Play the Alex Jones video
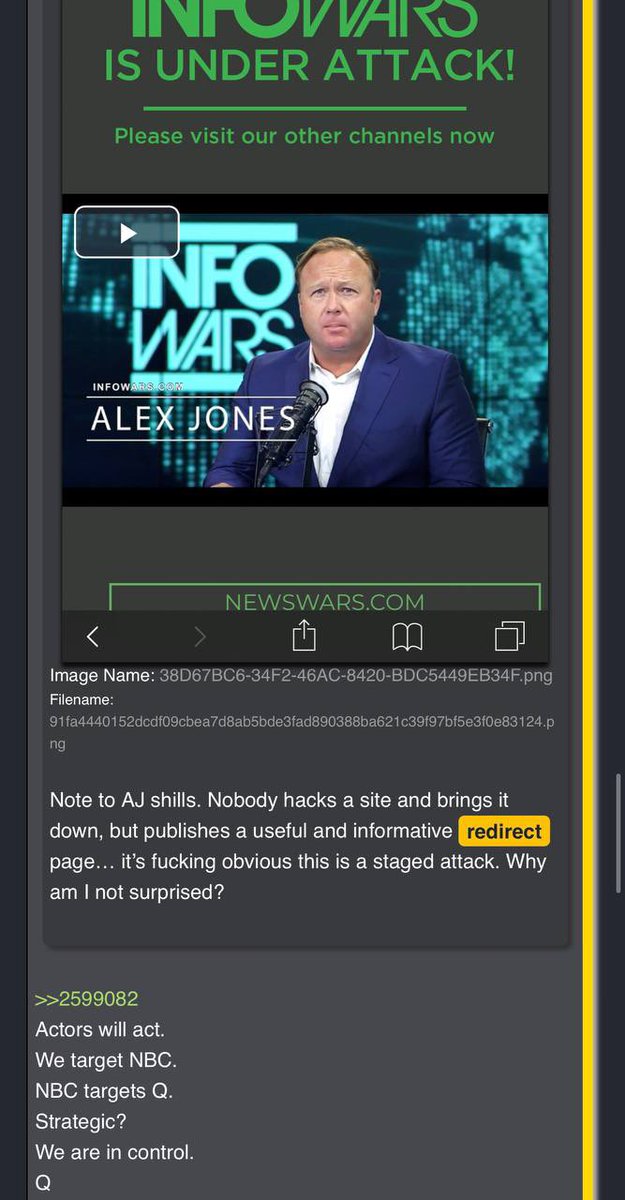The image size is (625, 1200). tap(127, 232)
